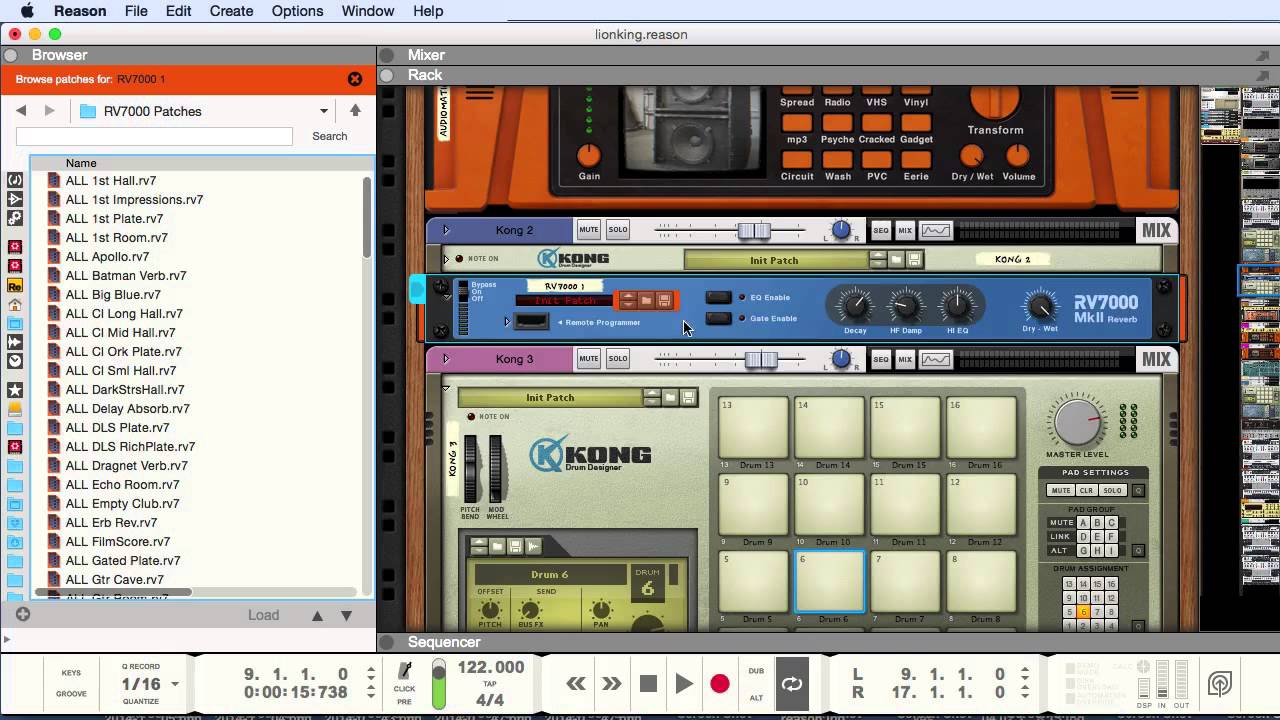Go forward in the browser history
The image size is (1280, 720).
(49, 111)
